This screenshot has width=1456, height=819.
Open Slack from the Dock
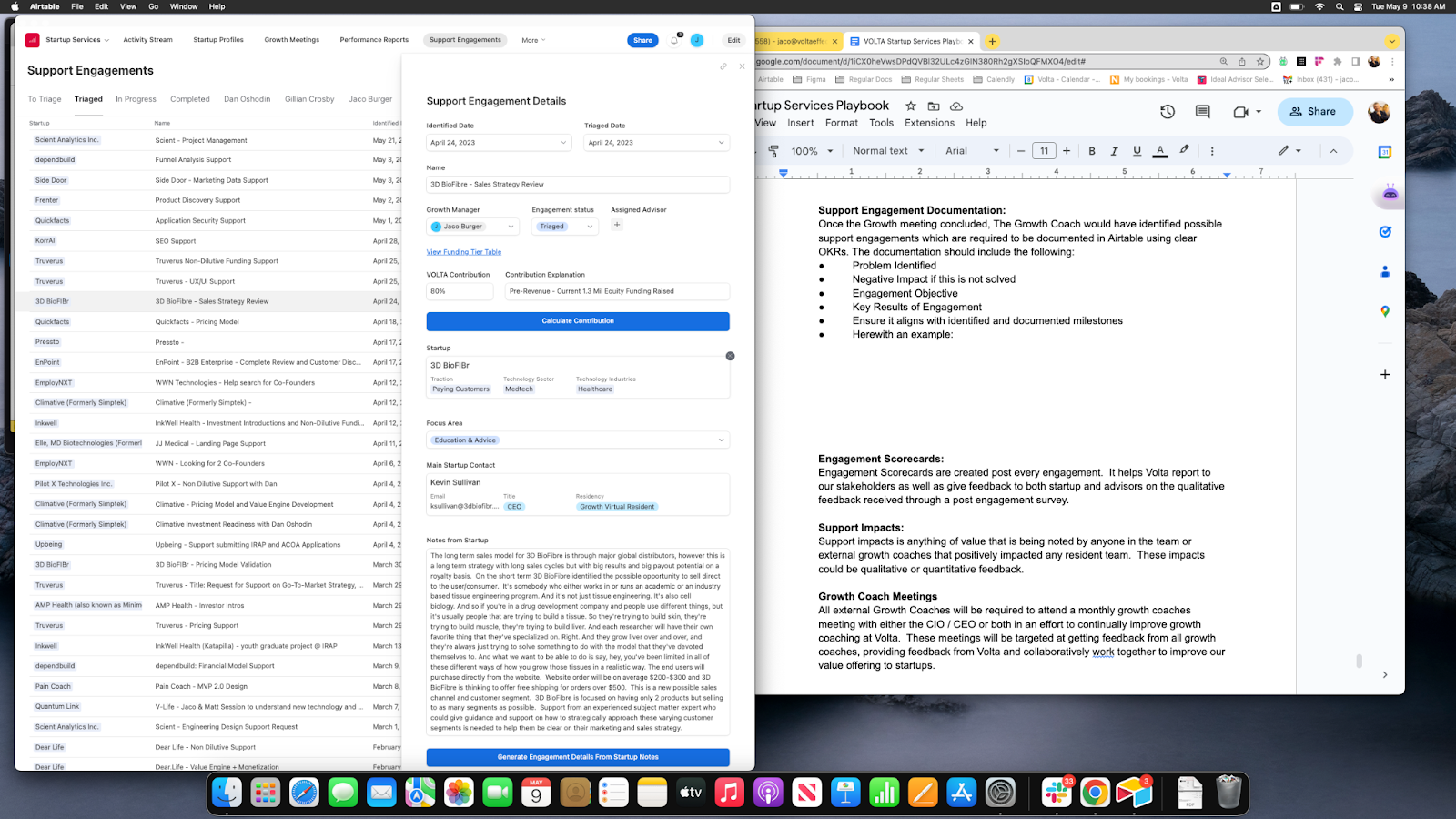(1057, 793)
